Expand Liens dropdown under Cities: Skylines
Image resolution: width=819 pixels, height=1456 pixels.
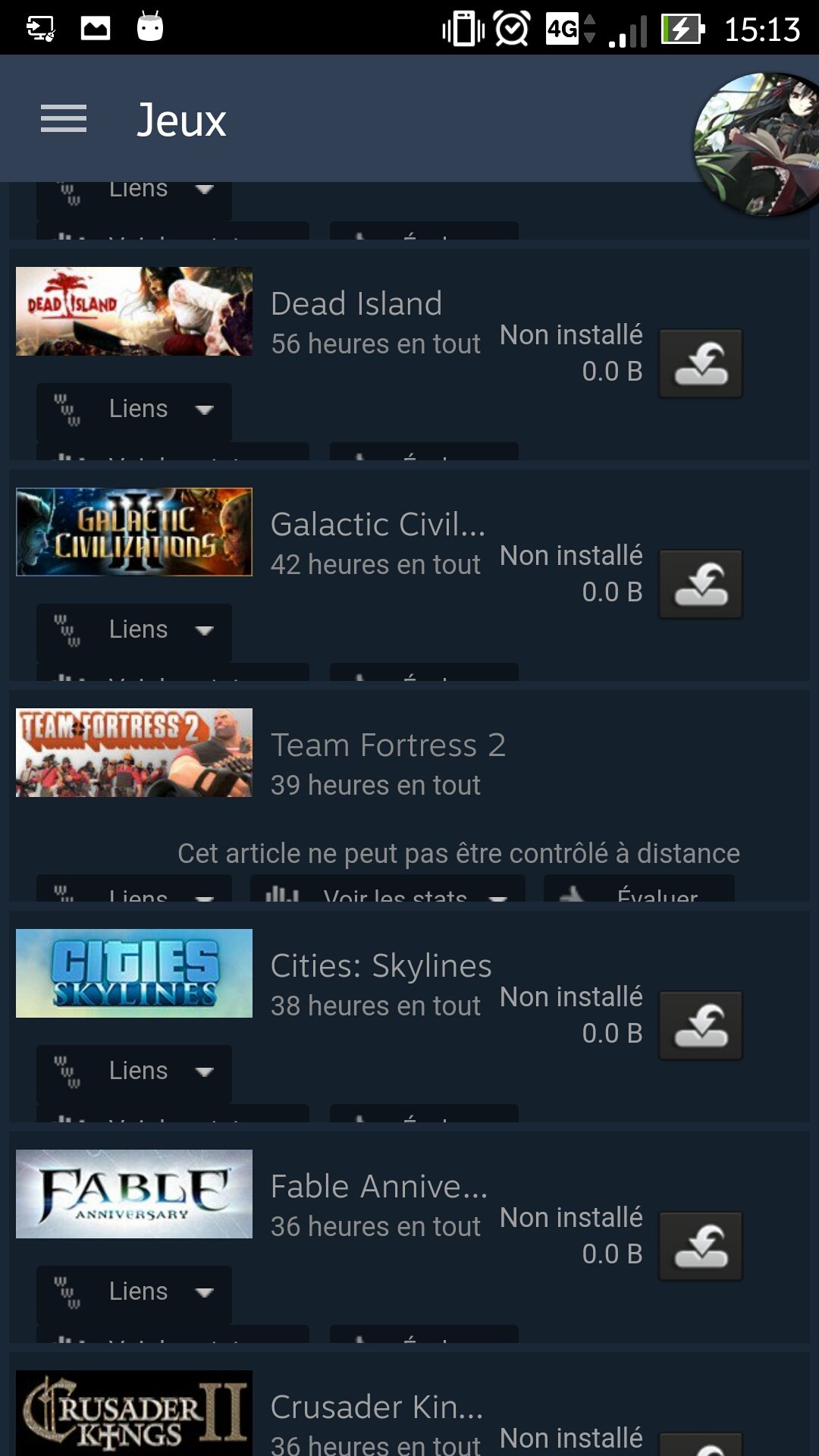coord(134,1072)
